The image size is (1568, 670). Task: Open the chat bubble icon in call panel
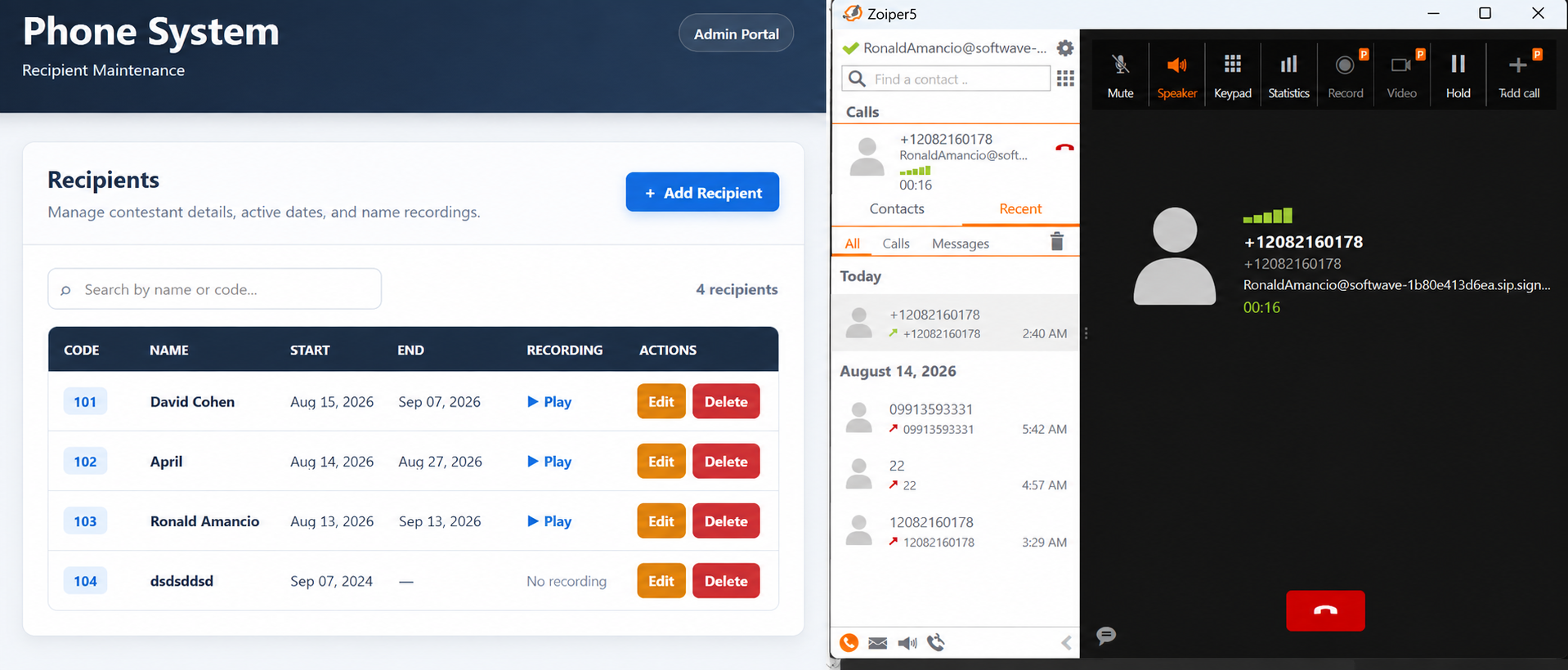[1106, 635]
